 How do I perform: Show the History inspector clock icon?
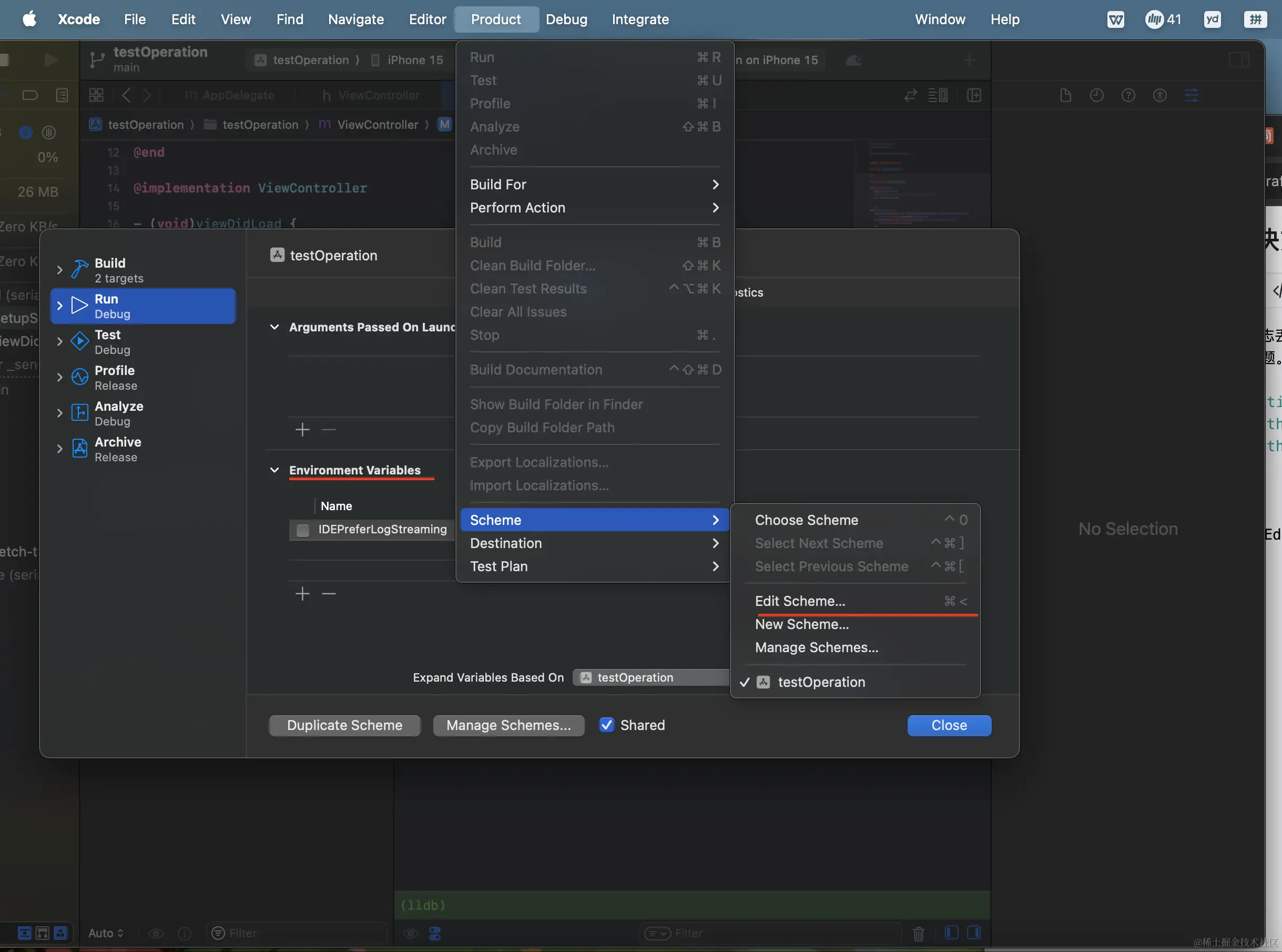[1096, 95]
